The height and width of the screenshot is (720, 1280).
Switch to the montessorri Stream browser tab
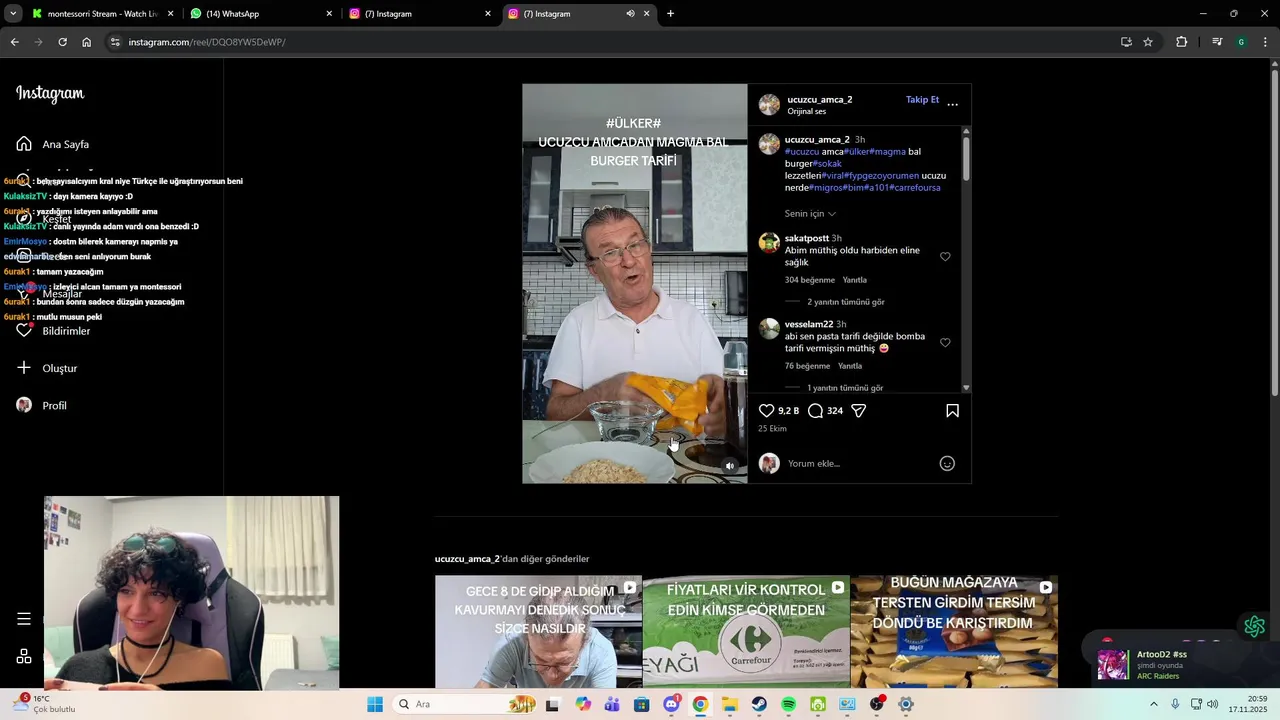tap(102, 14)
